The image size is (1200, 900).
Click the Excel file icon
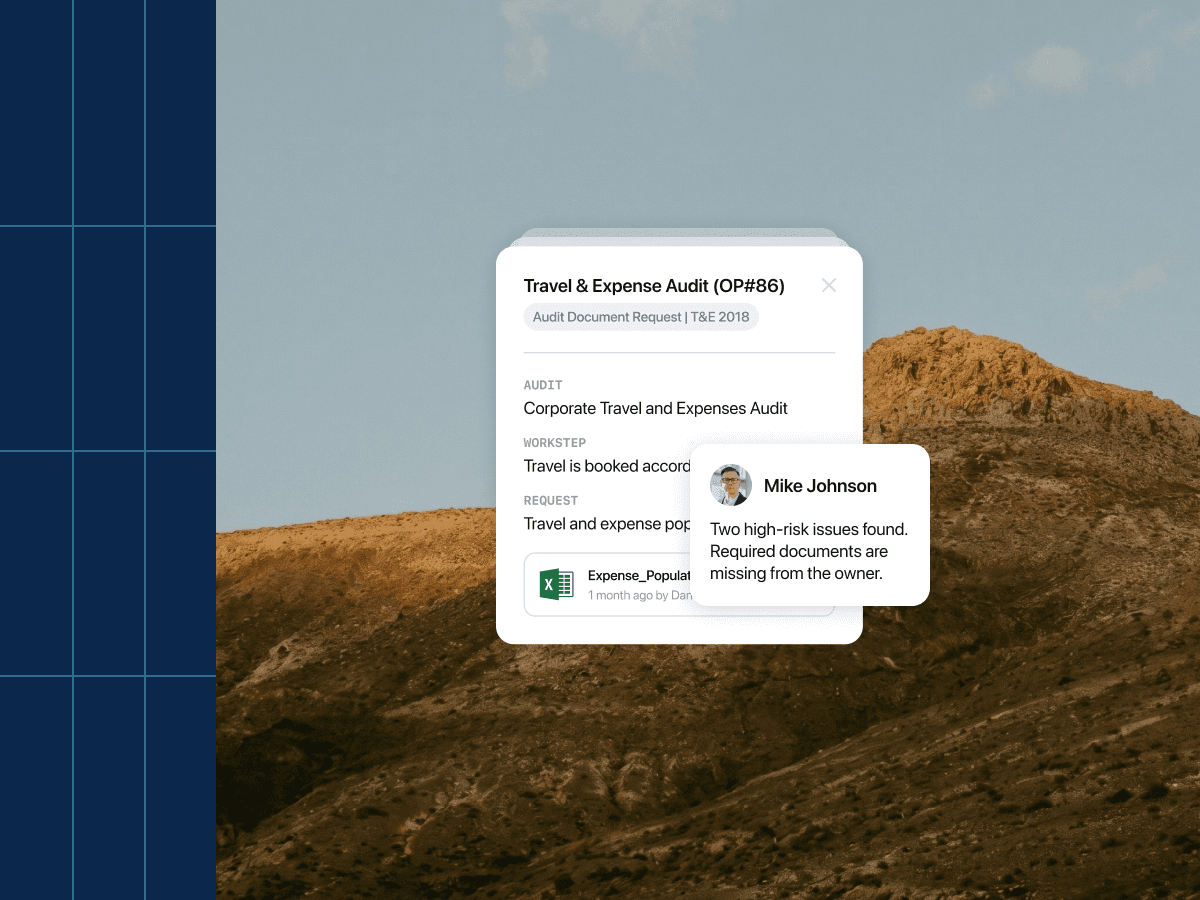pos(556,584)
